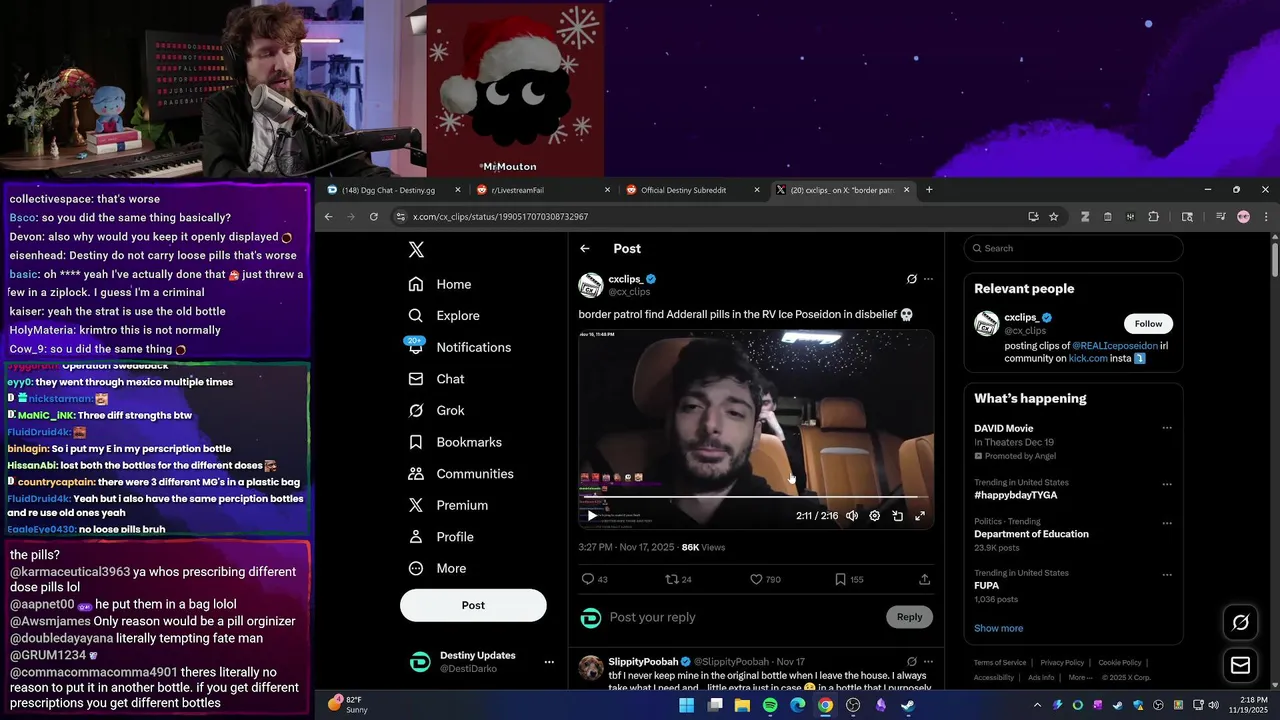1280x720 pixels.
Task: Open Windows Start menu
Action: (x=687, y=705)
